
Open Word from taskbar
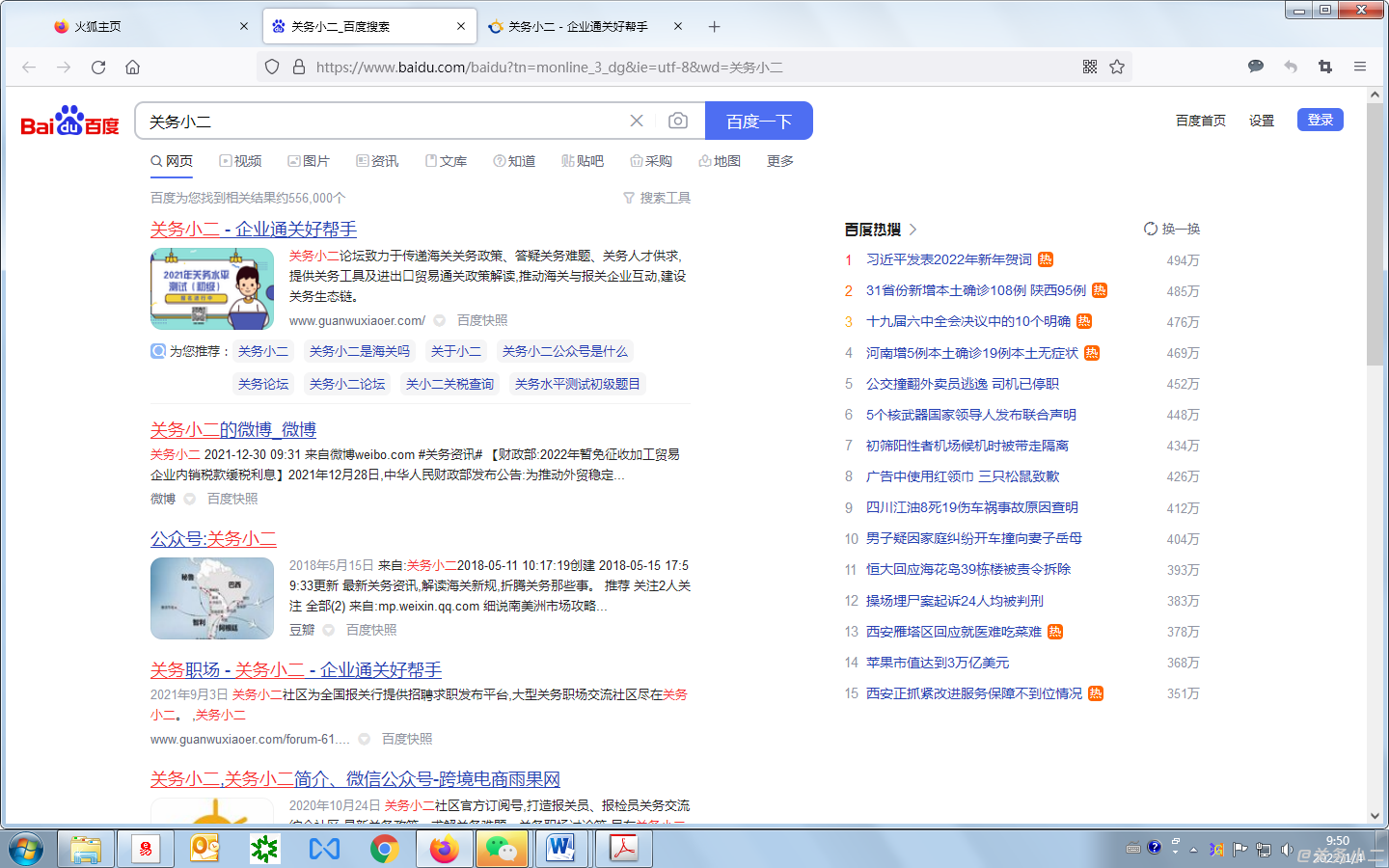(x=560, y=849)
